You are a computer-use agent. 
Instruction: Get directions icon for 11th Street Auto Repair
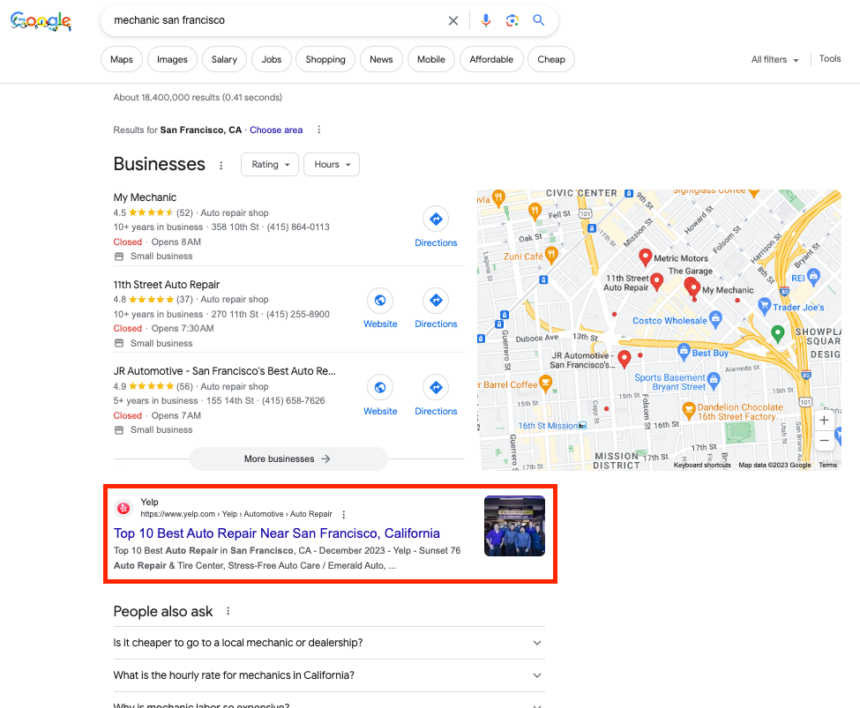point(436,301)
